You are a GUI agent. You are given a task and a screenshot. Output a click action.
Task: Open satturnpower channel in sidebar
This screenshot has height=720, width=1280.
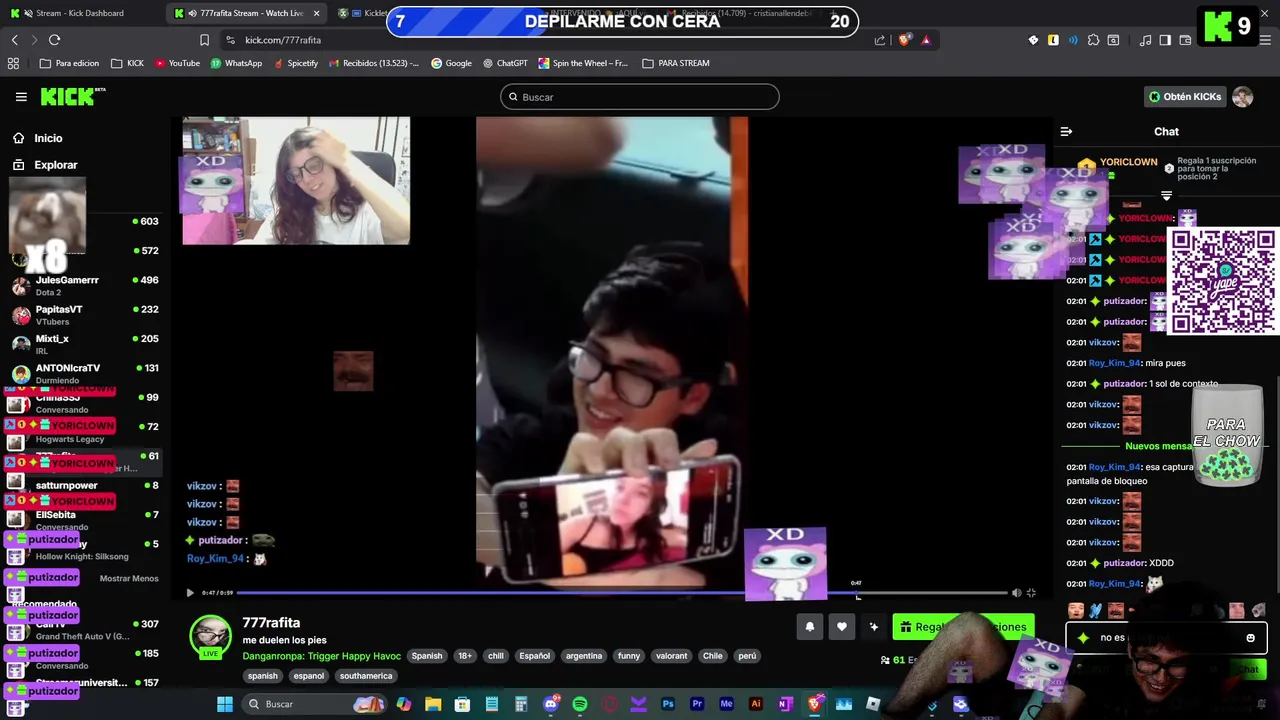[85, 485]
